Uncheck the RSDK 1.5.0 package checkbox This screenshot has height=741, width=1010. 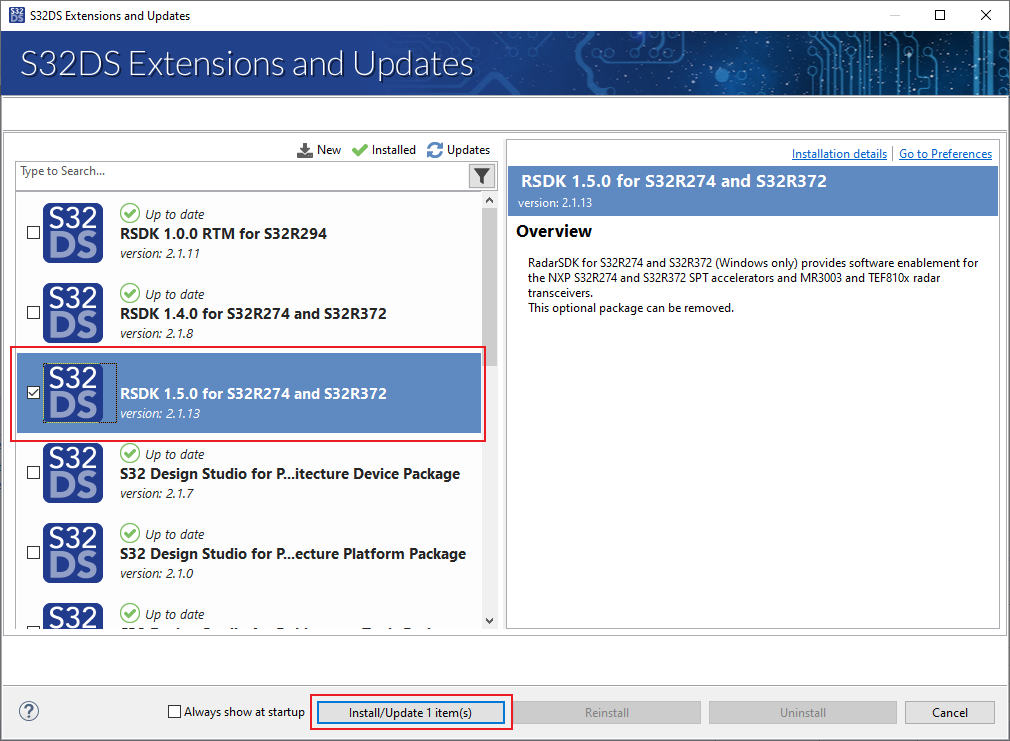[33, 393]
